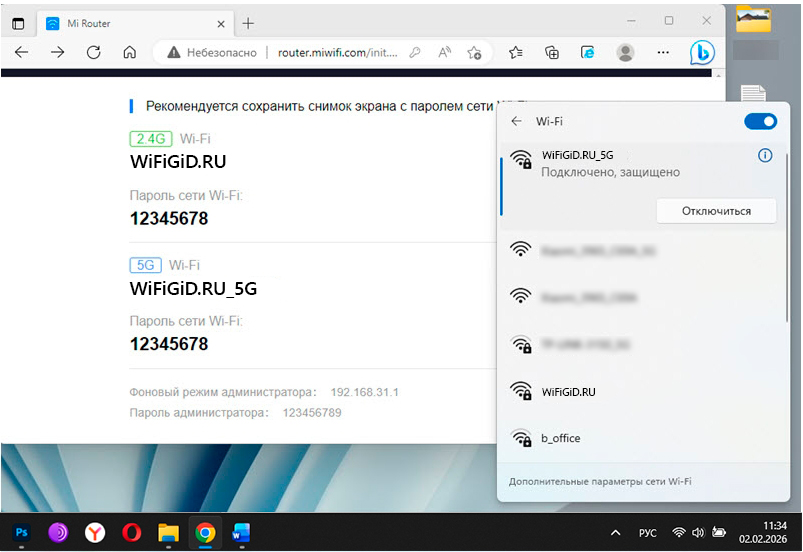Turn off the Wi-Fi toggle switch
This screenshot has width=803, height=552.
click(760, 121)
